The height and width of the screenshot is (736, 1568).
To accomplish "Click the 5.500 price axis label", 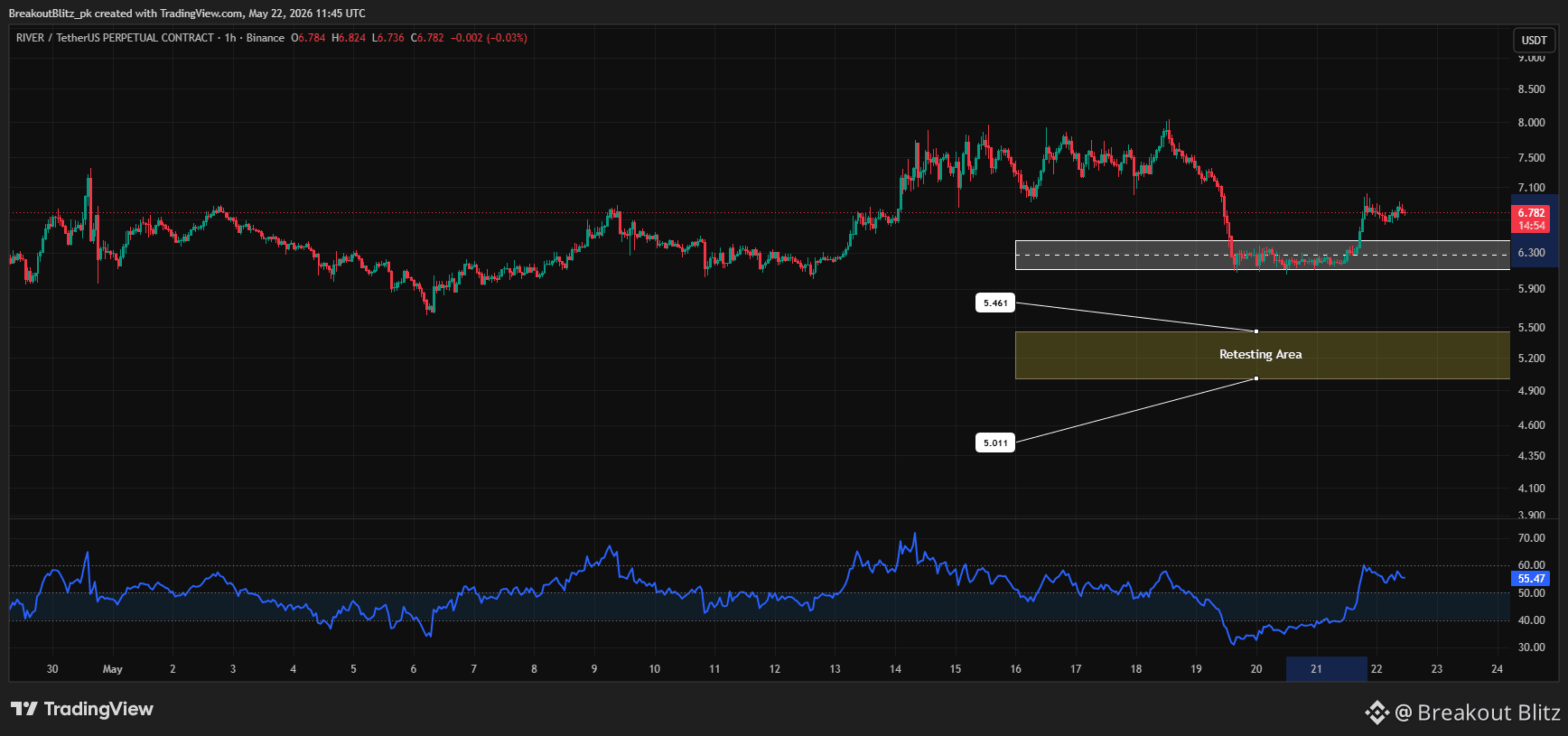I will coord(1531,328).
